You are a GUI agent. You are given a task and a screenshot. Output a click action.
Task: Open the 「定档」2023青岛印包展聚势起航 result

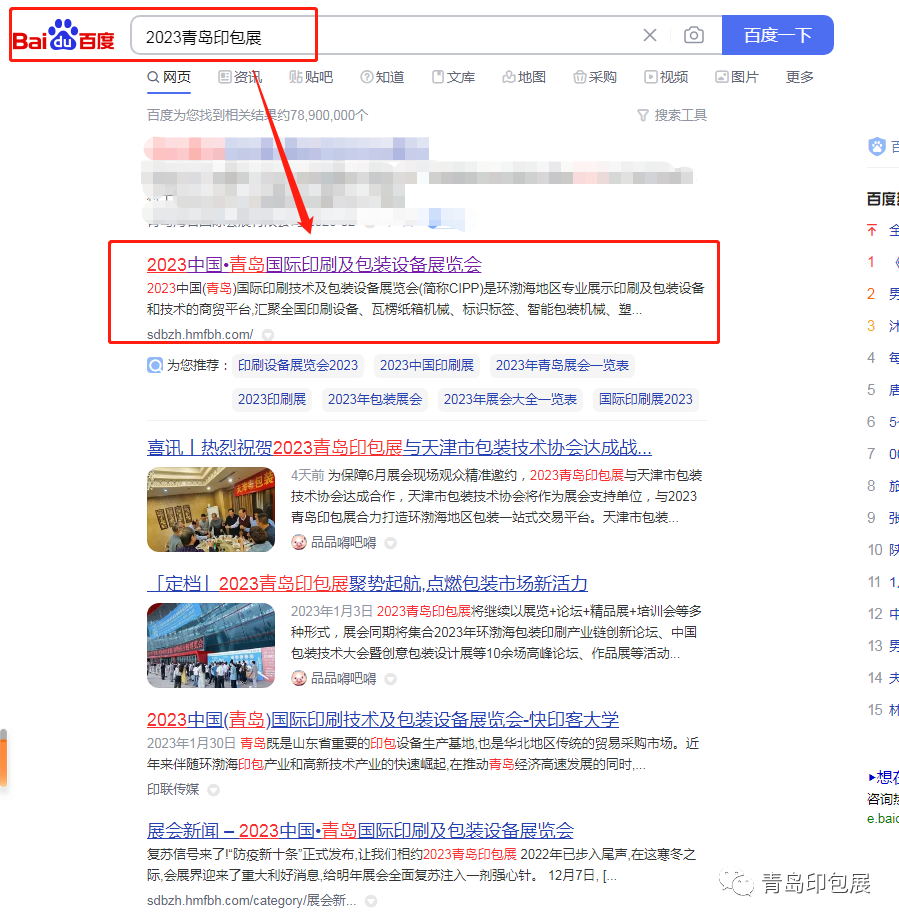click(x=367, y=584)
